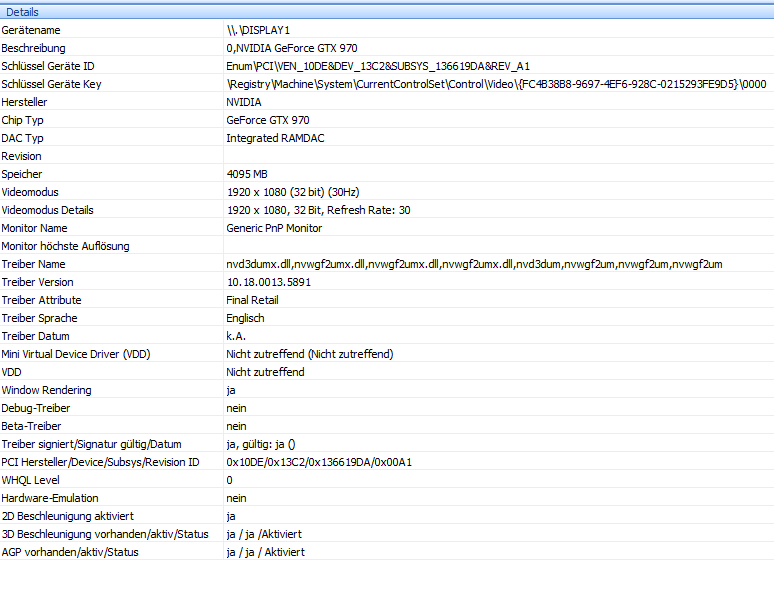Screen dimensions: 774x604
Task: Click the Treiber Name label
Action: click(x=33, y=264)
